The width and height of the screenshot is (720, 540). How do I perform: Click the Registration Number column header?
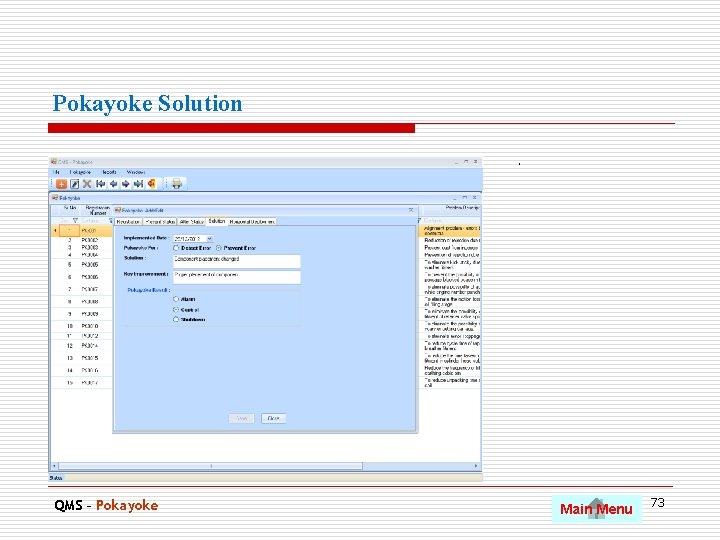pyautogui.click(x=97, y=210)
